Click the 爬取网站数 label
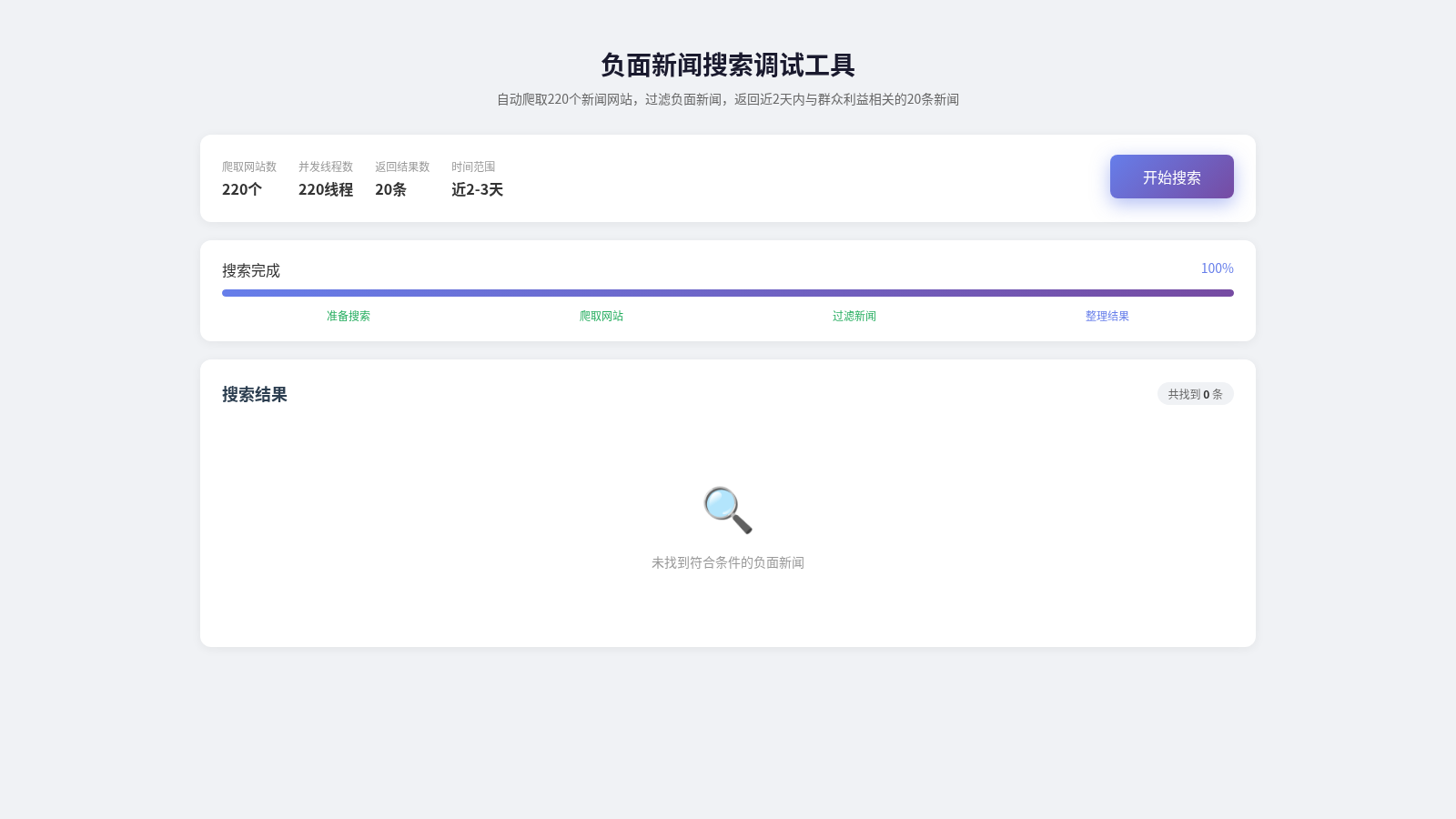The image size is (1456, 819). coord(249,167)
